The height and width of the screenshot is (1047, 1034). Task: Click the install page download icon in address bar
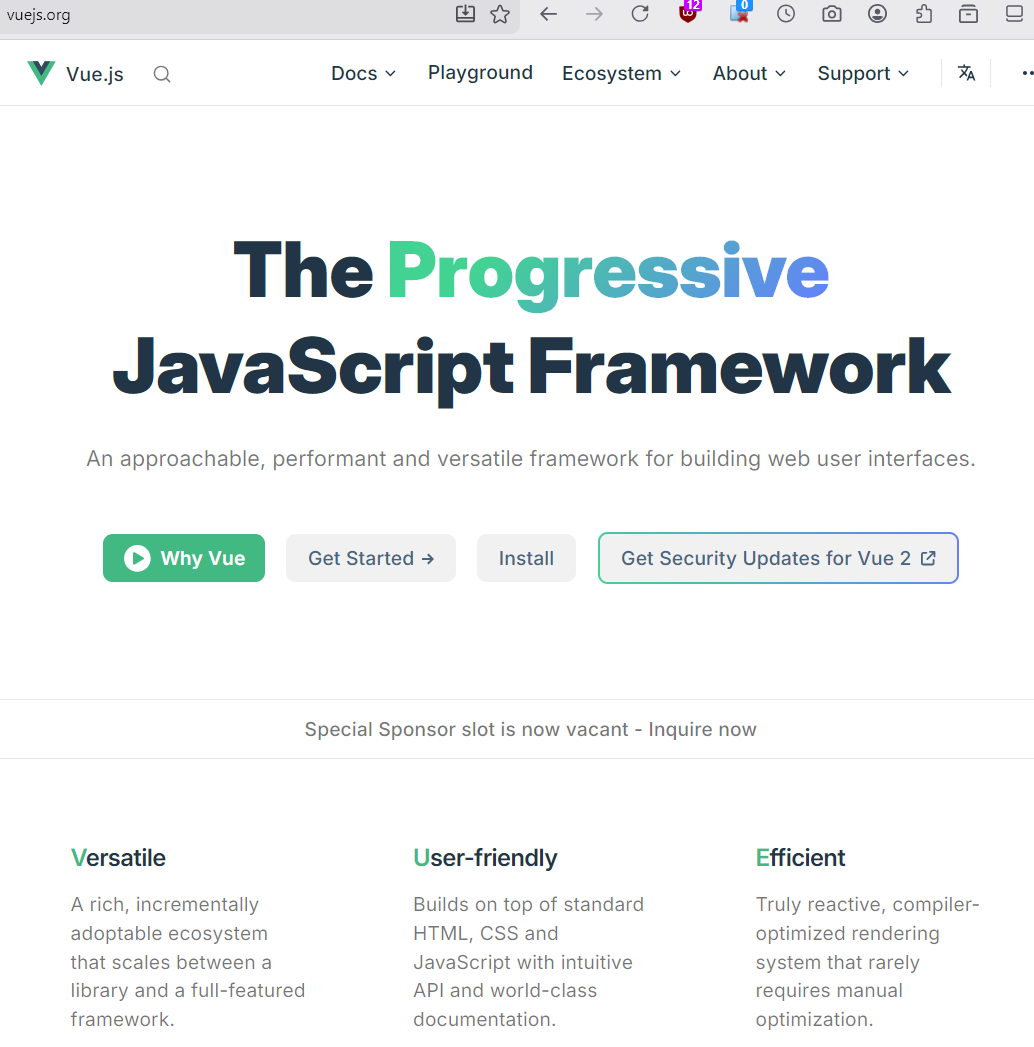coord(465,14)
